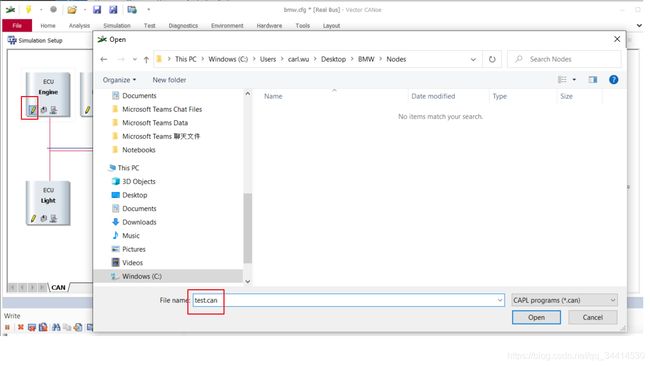This screenshot has height=366, width=650.
Task: Select Windows (C:) in navigation pane
Action: click(x=141, y=276)
